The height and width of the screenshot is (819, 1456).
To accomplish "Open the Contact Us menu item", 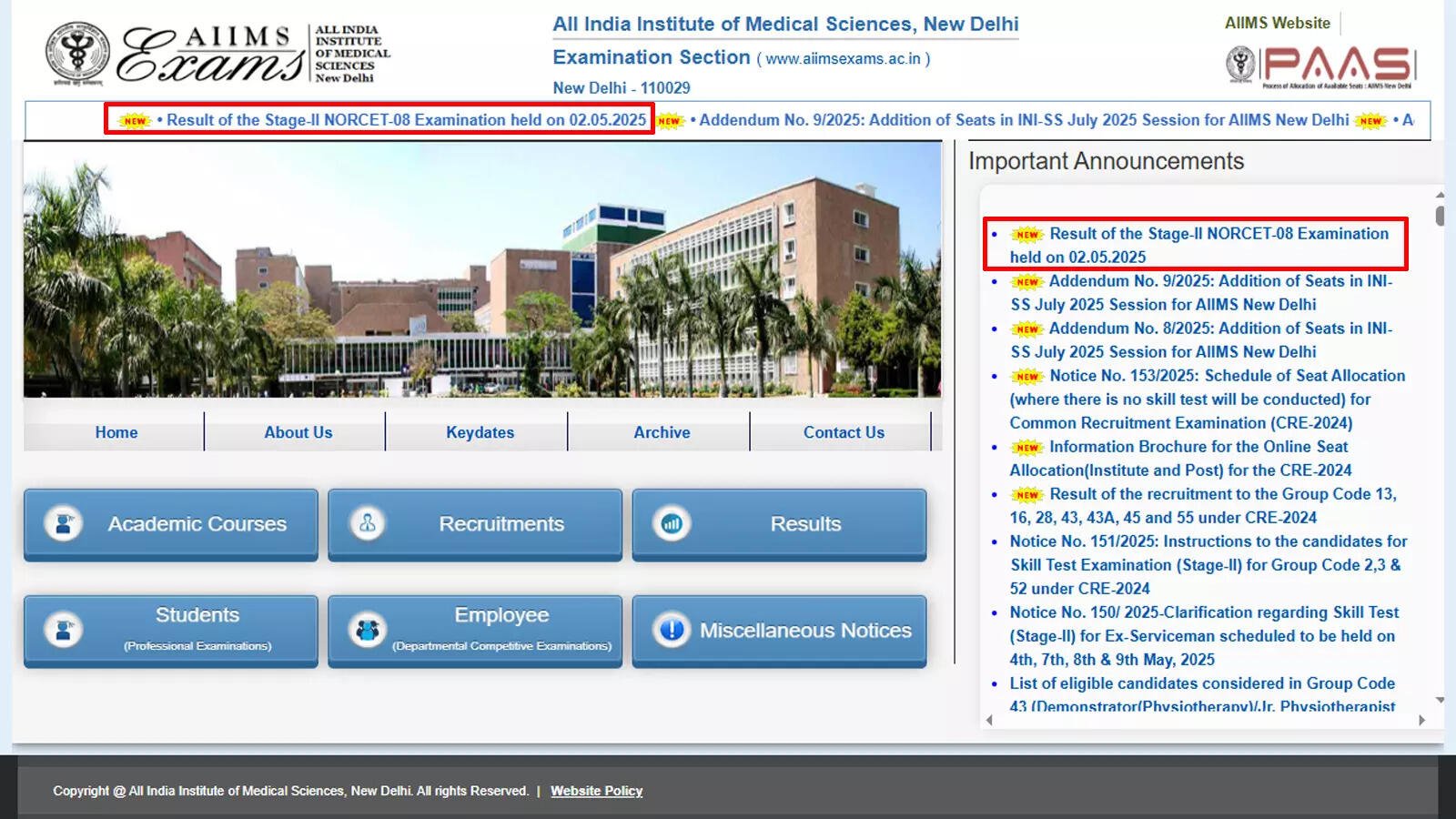I will 844,432.
